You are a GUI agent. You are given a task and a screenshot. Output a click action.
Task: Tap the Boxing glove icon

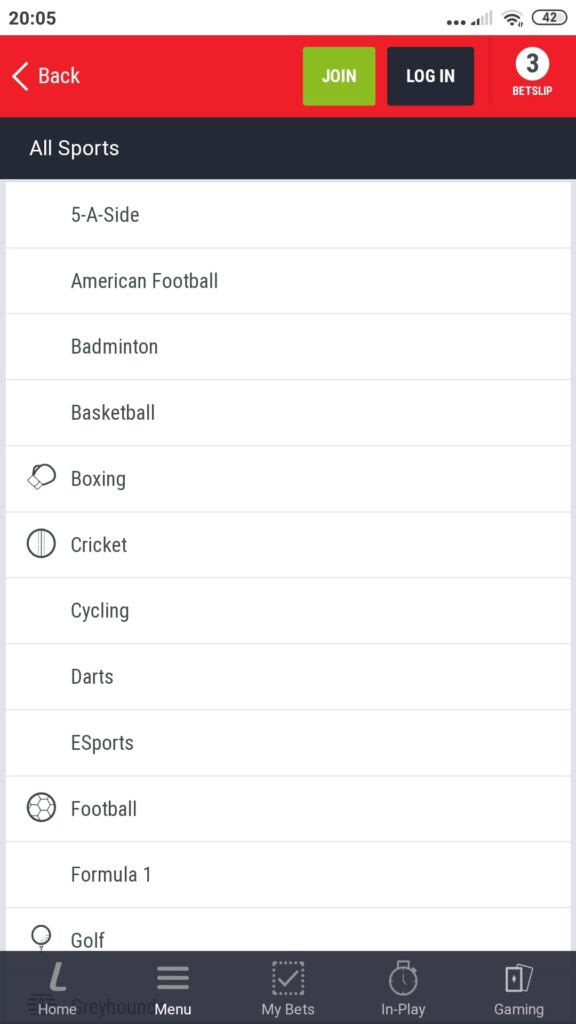41,477
